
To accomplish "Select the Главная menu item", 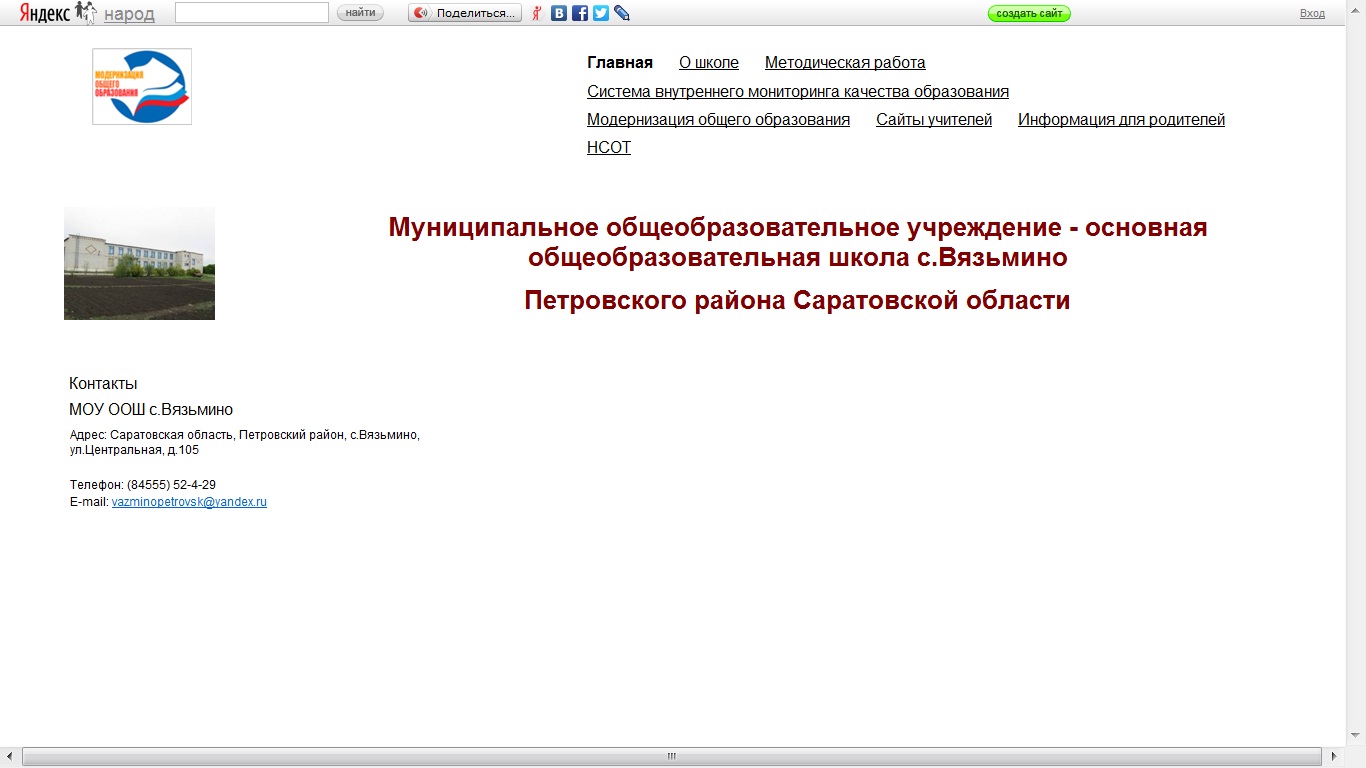I will tap(620, 63).
